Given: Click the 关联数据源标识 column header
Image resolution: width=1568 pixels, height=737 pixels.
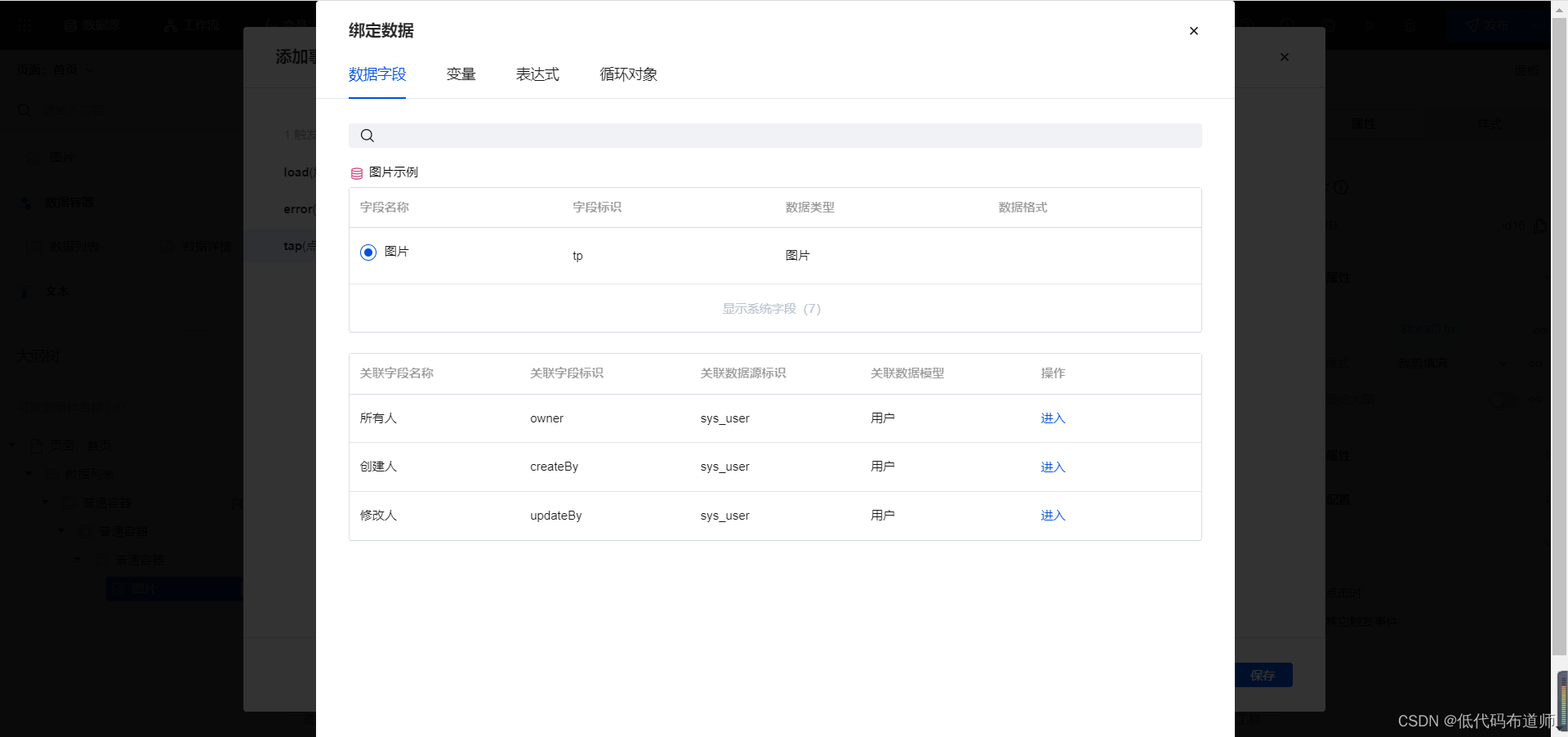Looking at the screenshot, I should point(743,373).
